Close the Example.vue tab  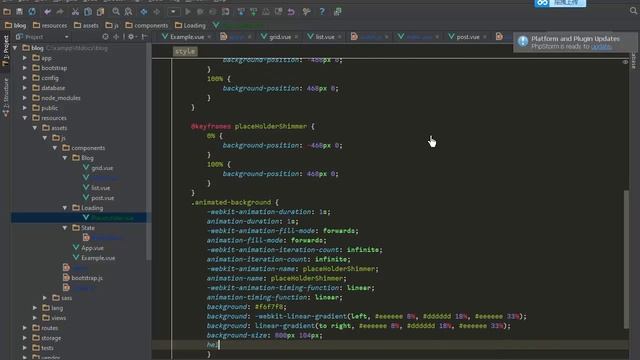coord(209,37)
